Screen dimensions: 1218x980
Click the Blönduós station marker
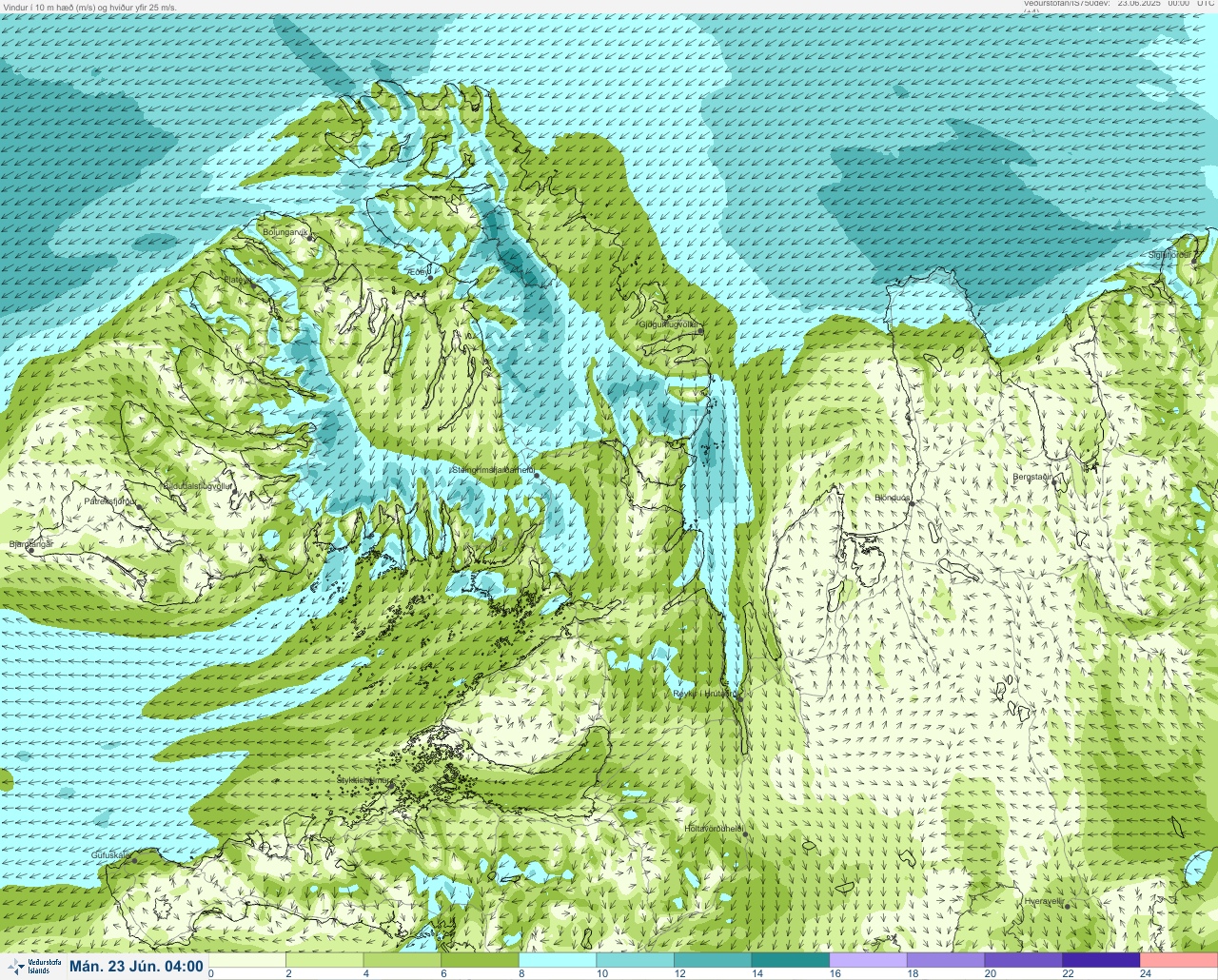[911, 503]
